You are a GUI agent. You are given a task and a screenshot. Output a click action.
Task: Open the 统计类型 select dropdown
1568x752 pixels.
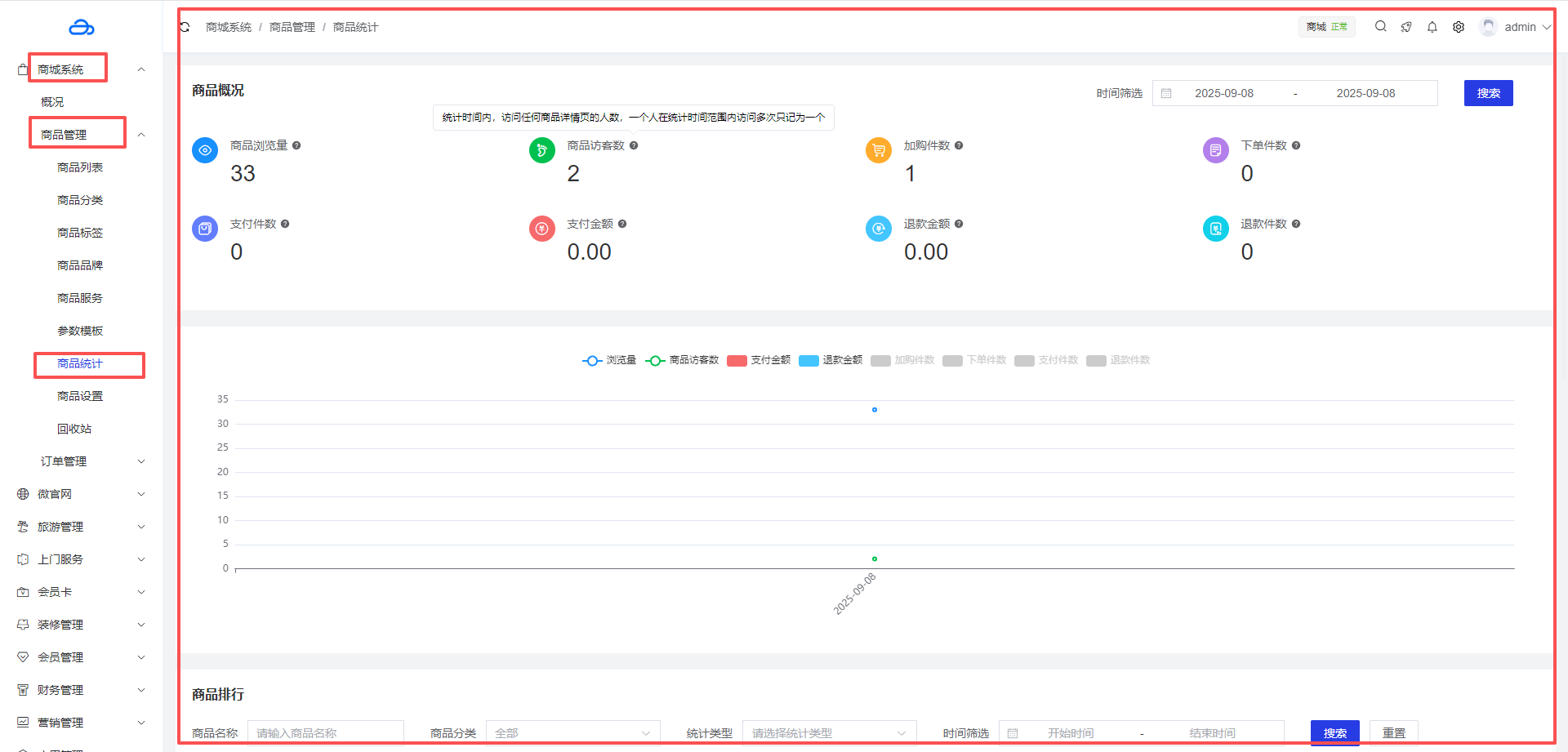(x=829, y=733)
